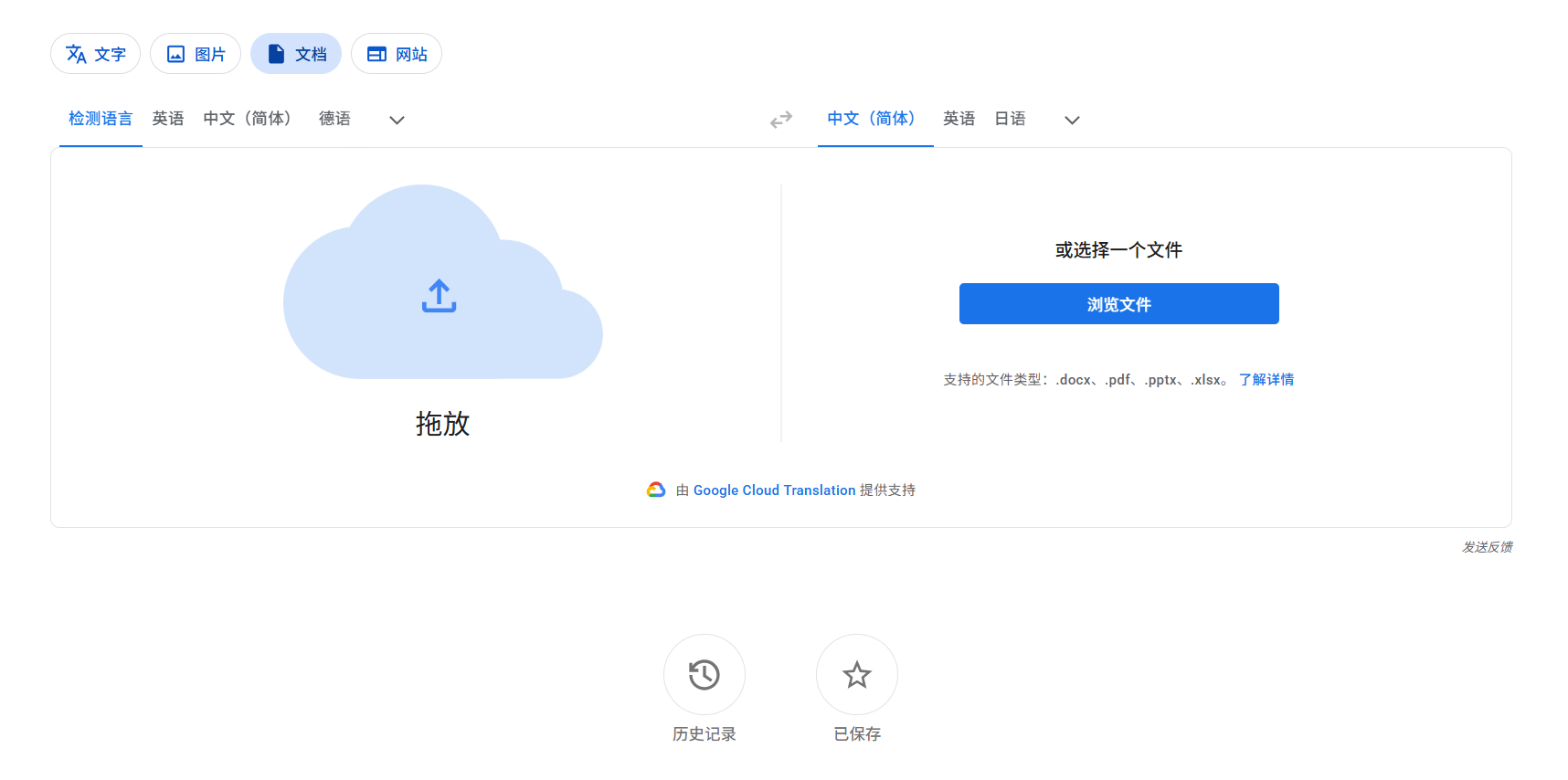Click the 拖放 drag and drop text
Viewport: 1568px width, 780px height.
(443, 424)
